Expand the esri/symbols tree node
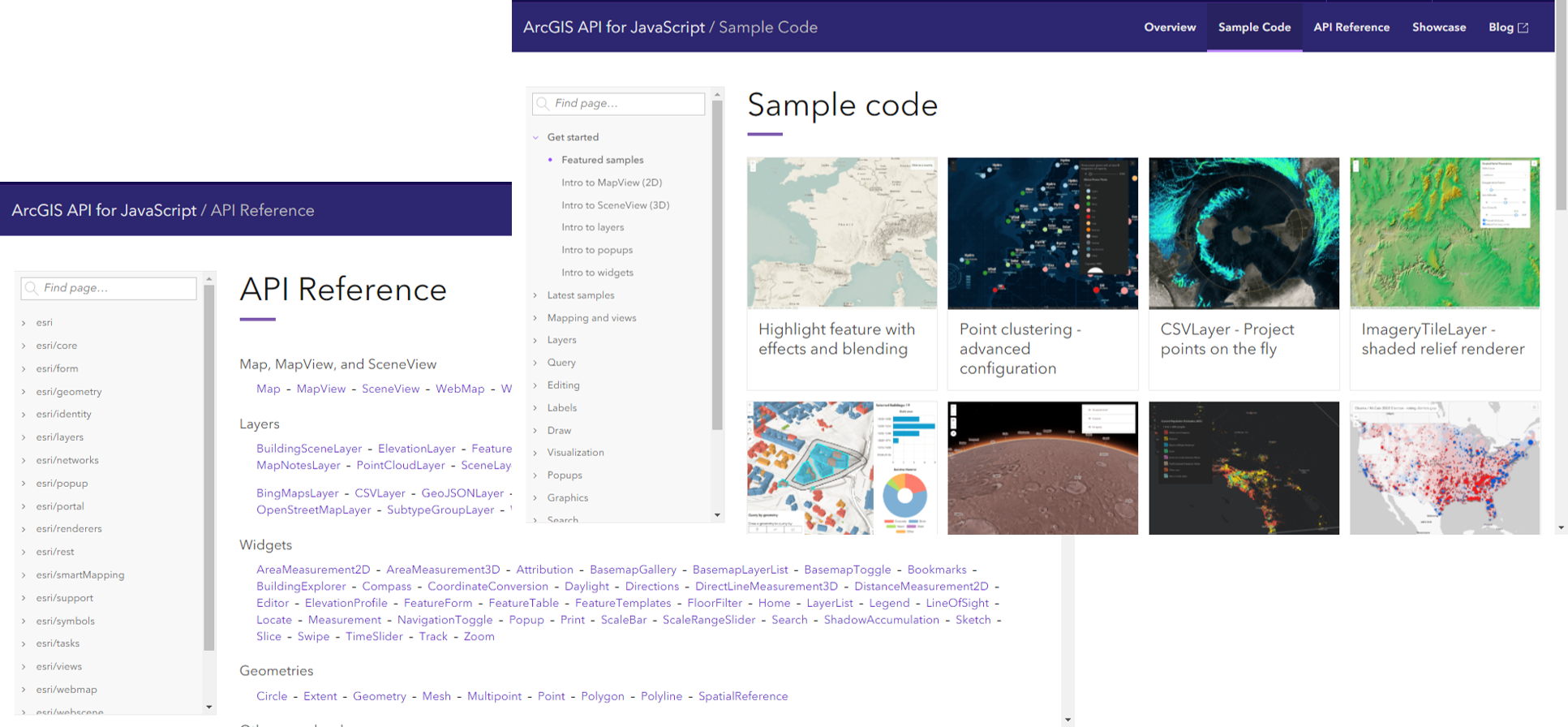This screenshot has height=727, width=1568. tap(24, 622)
